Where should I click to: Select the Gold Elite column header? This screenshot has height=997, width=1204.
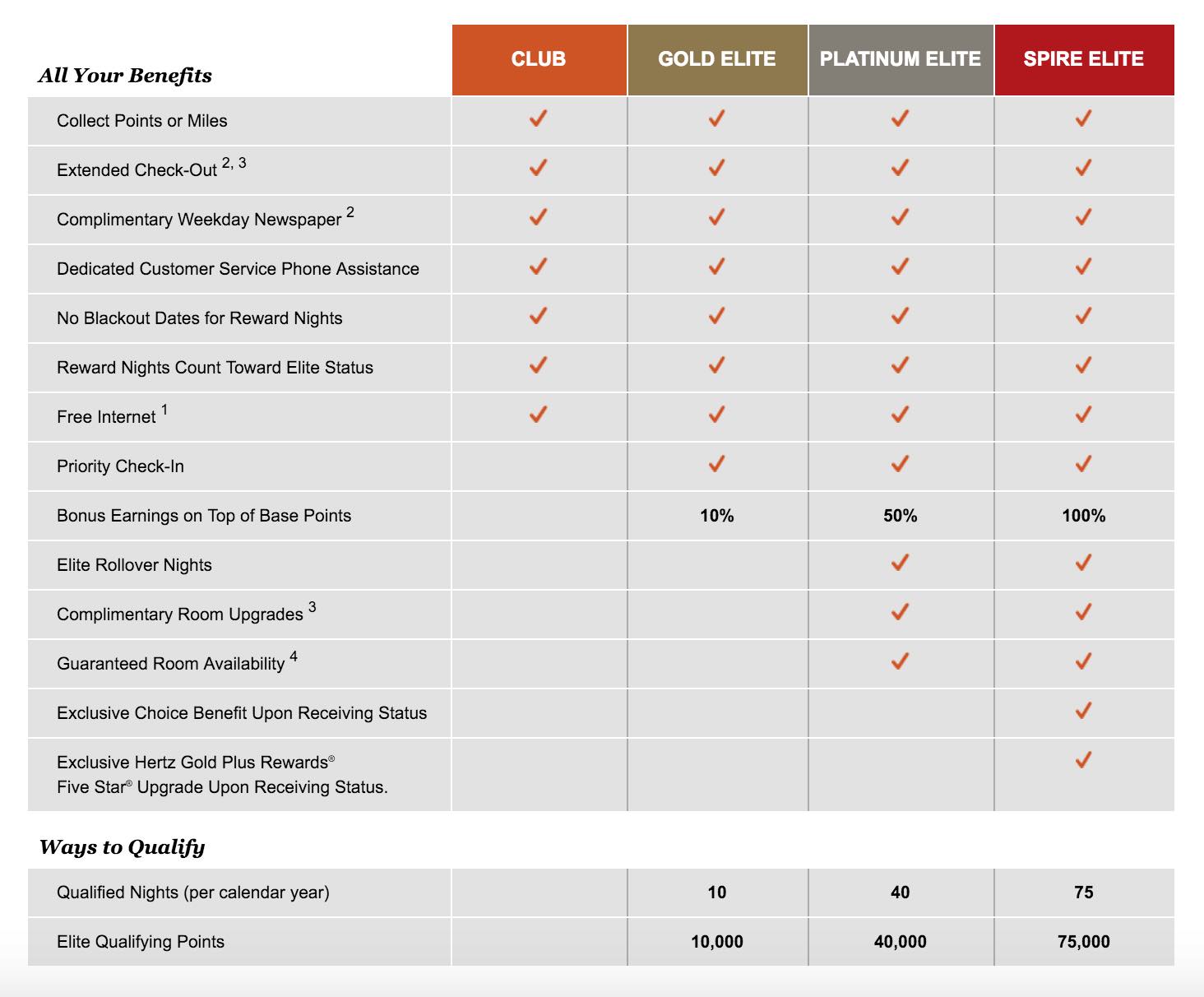(x=717, y=59)
